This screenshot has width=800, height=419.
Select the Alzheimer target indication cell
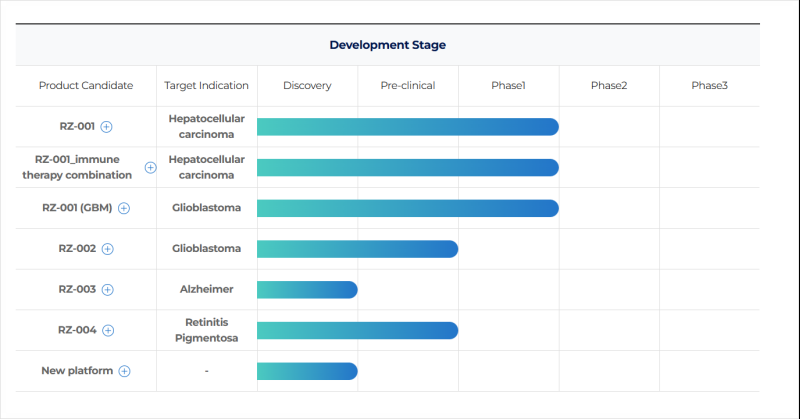206,290
